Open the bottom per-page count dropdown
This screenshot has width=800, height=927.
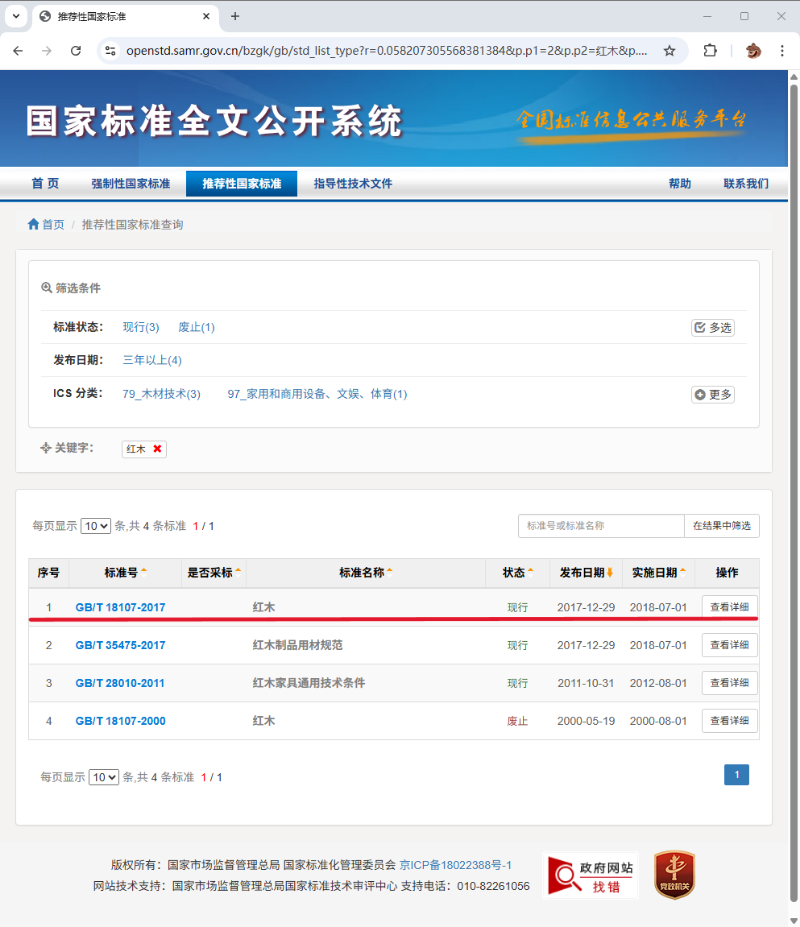coord(104,777)
